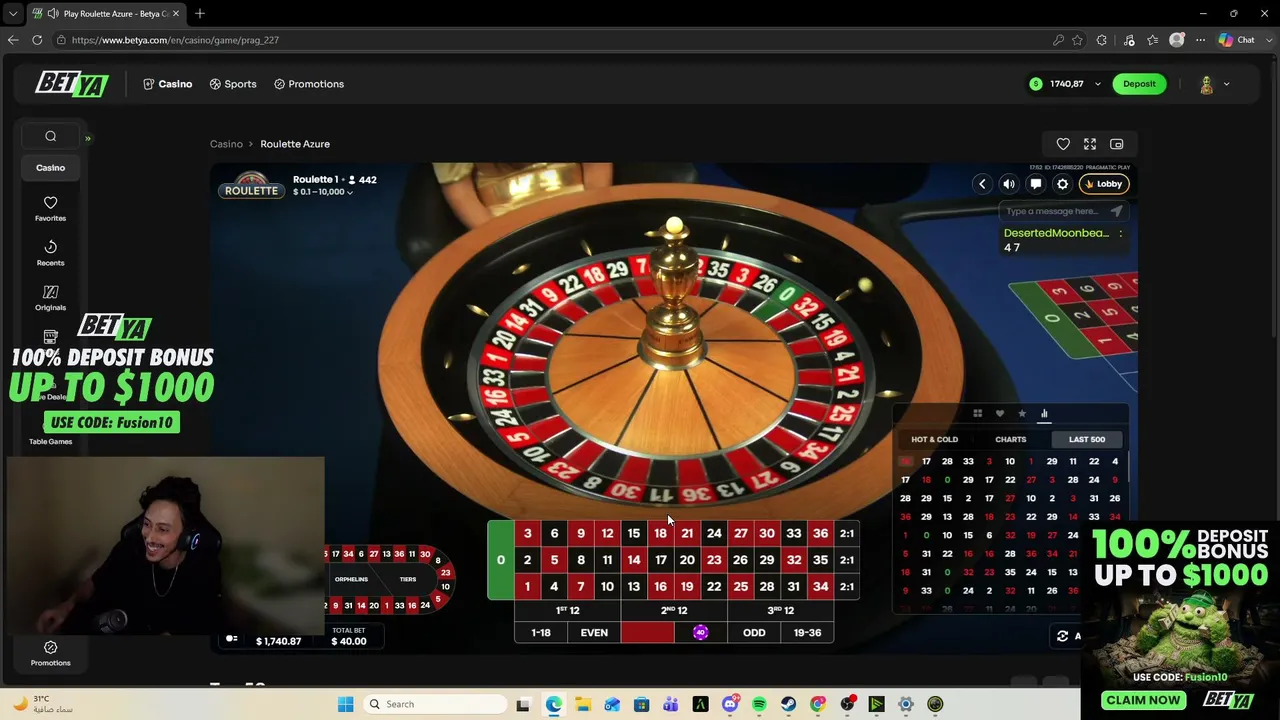
Task: Open Spotify from the taskbar
Action: point(759,704)
